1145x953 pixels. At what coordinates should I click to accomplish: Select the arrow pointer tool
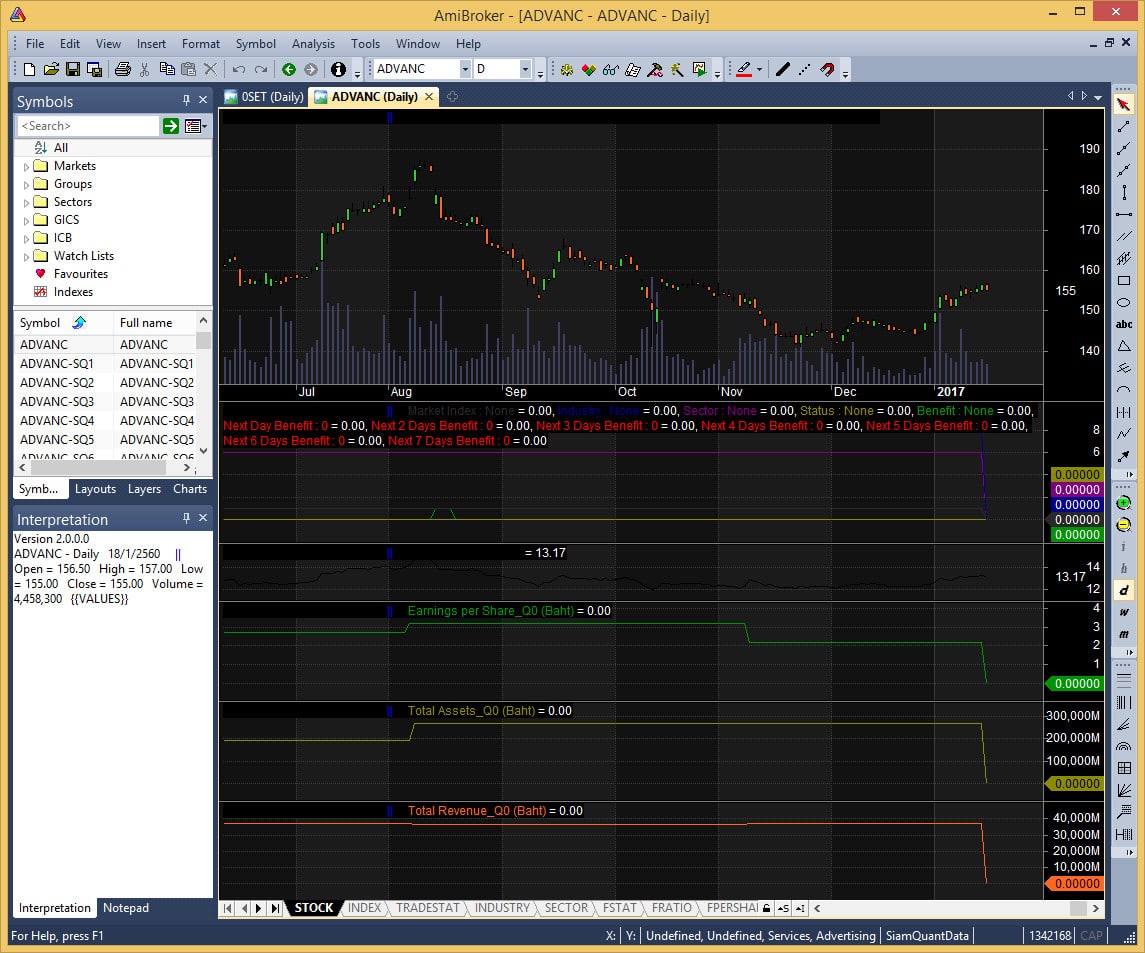click(x=1124, y=105)
